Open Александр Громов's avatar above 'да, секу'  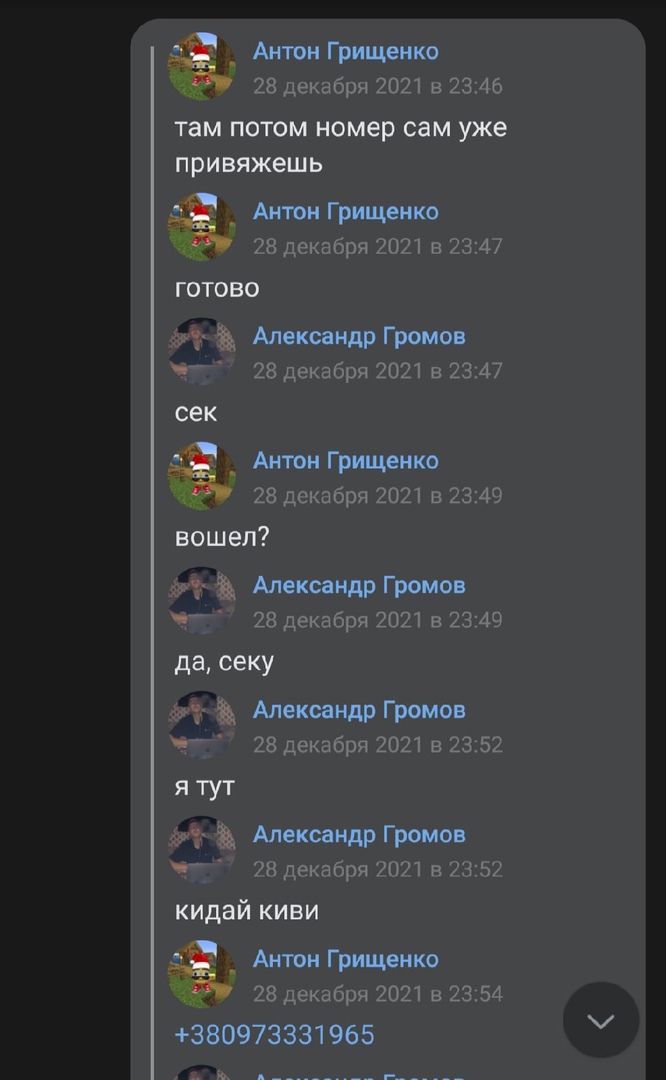202,601
